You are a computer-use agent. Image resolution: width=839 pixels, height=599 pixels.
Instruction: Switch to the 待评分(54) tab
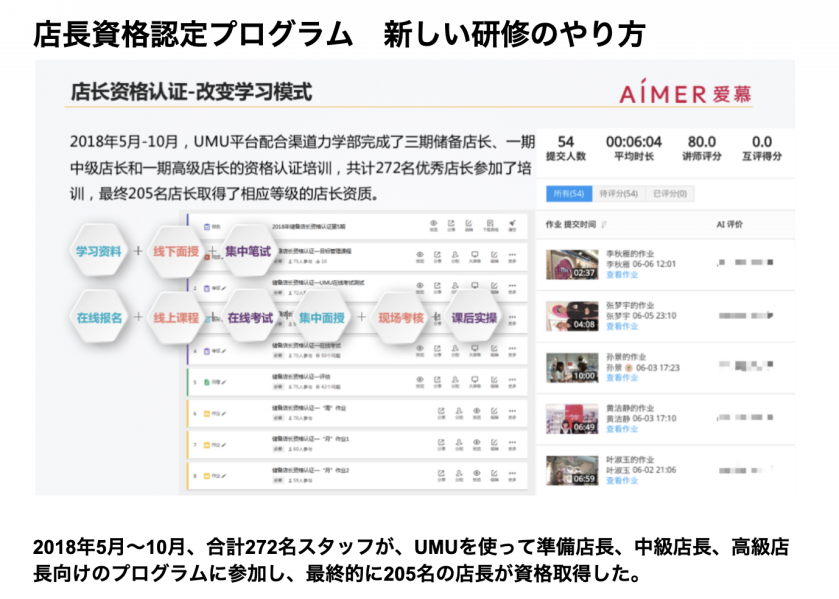coord(619,193)
